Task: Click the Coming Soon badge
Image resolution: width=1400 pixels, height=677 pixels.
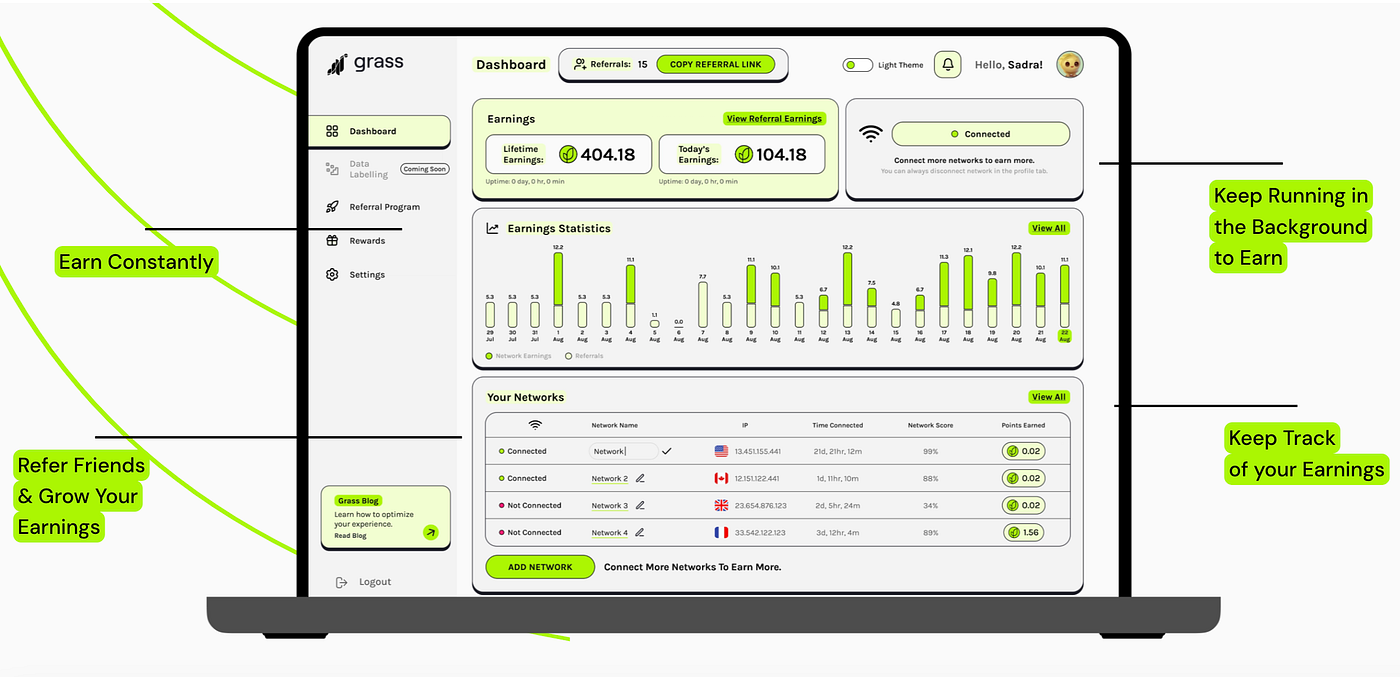Action: pyautogui.click(x=424, y=169)
